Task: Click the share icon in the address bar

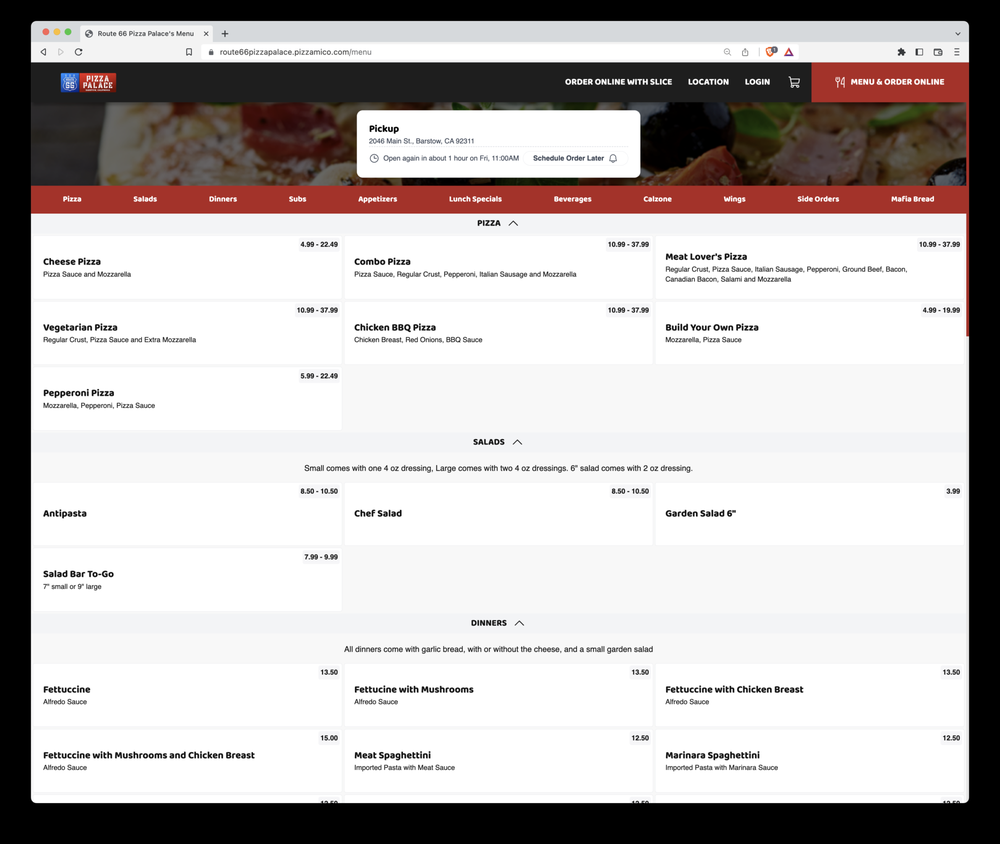Action: (x=745, y=52)
